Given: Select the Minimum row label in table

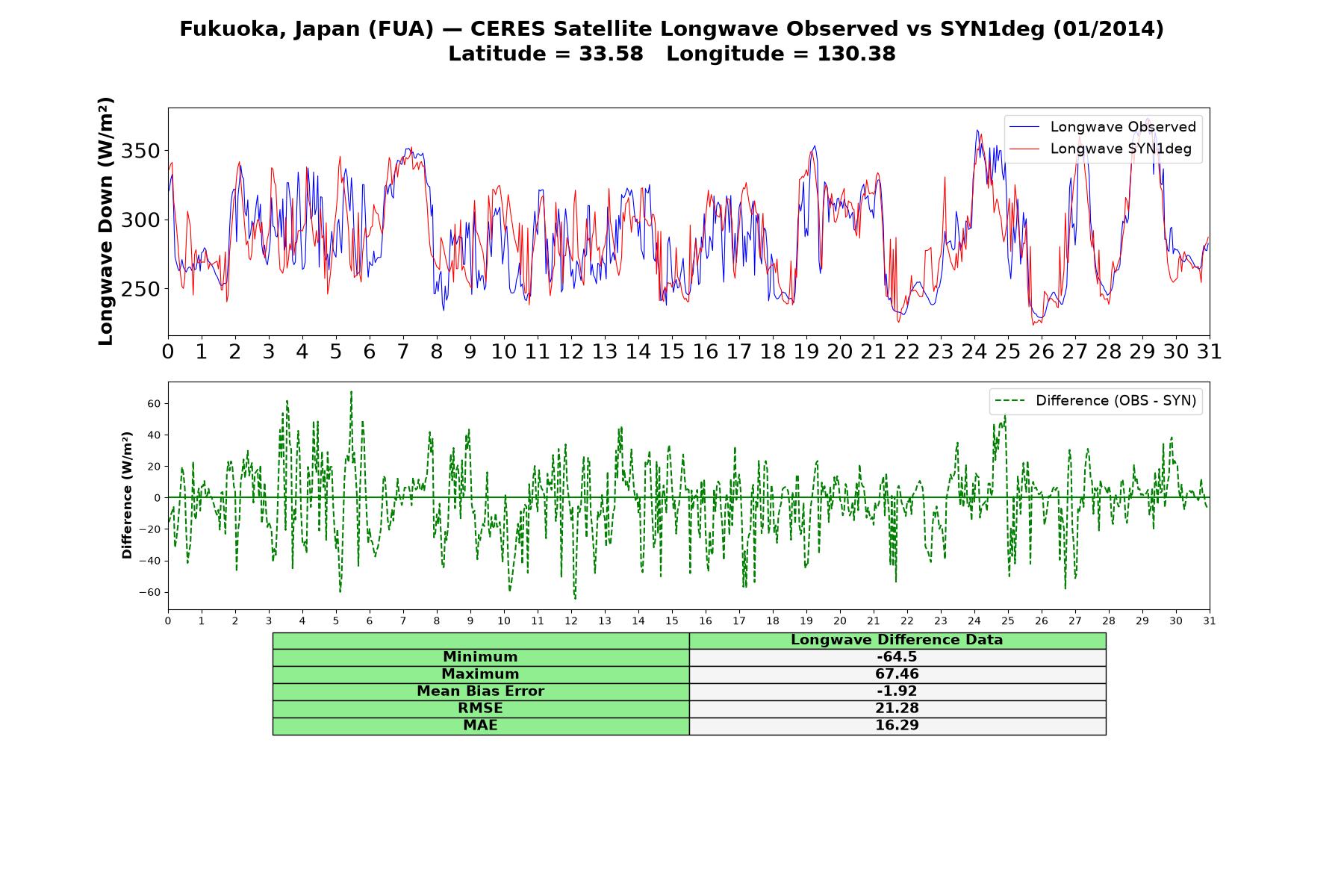Looking at the screenshot, I should (x=480, y=657).
